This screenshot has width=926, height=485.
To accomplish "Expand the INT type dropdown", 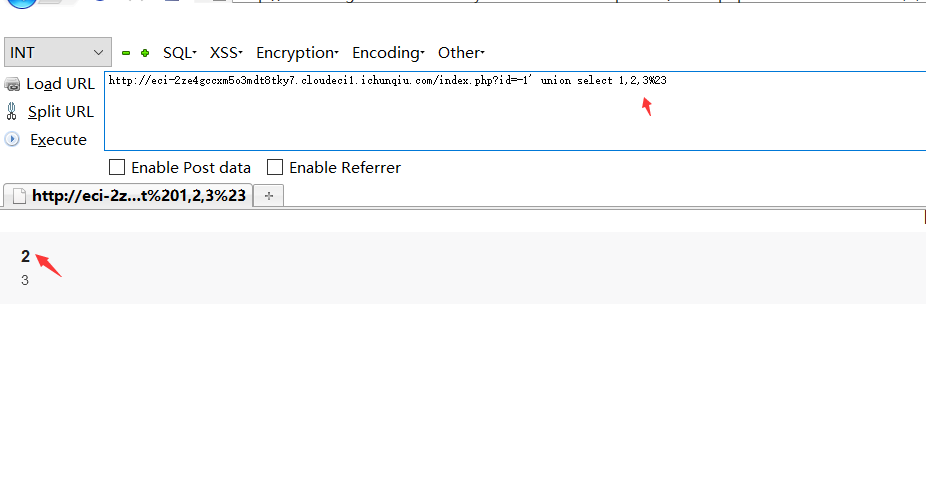I will [58, 53].
